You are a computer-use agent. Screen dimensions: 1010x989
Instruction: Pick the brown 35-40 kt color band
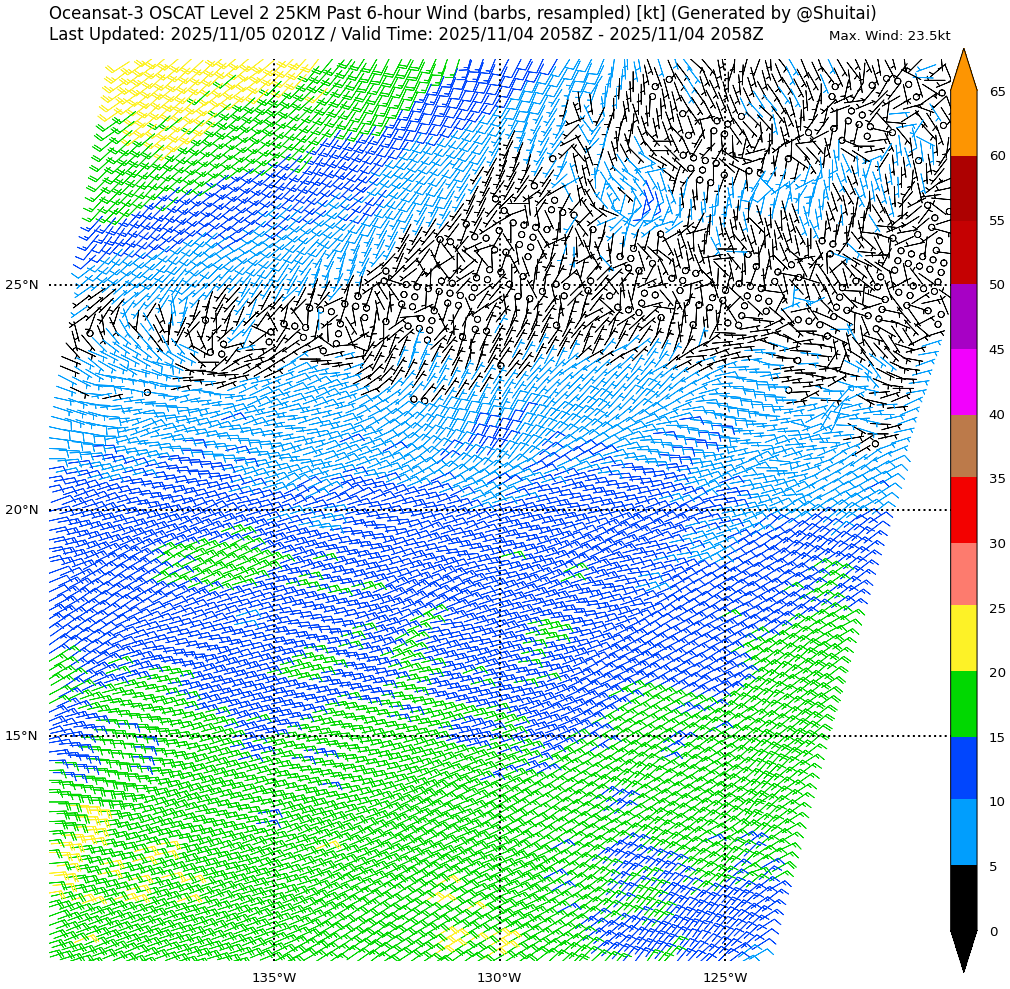963,446
